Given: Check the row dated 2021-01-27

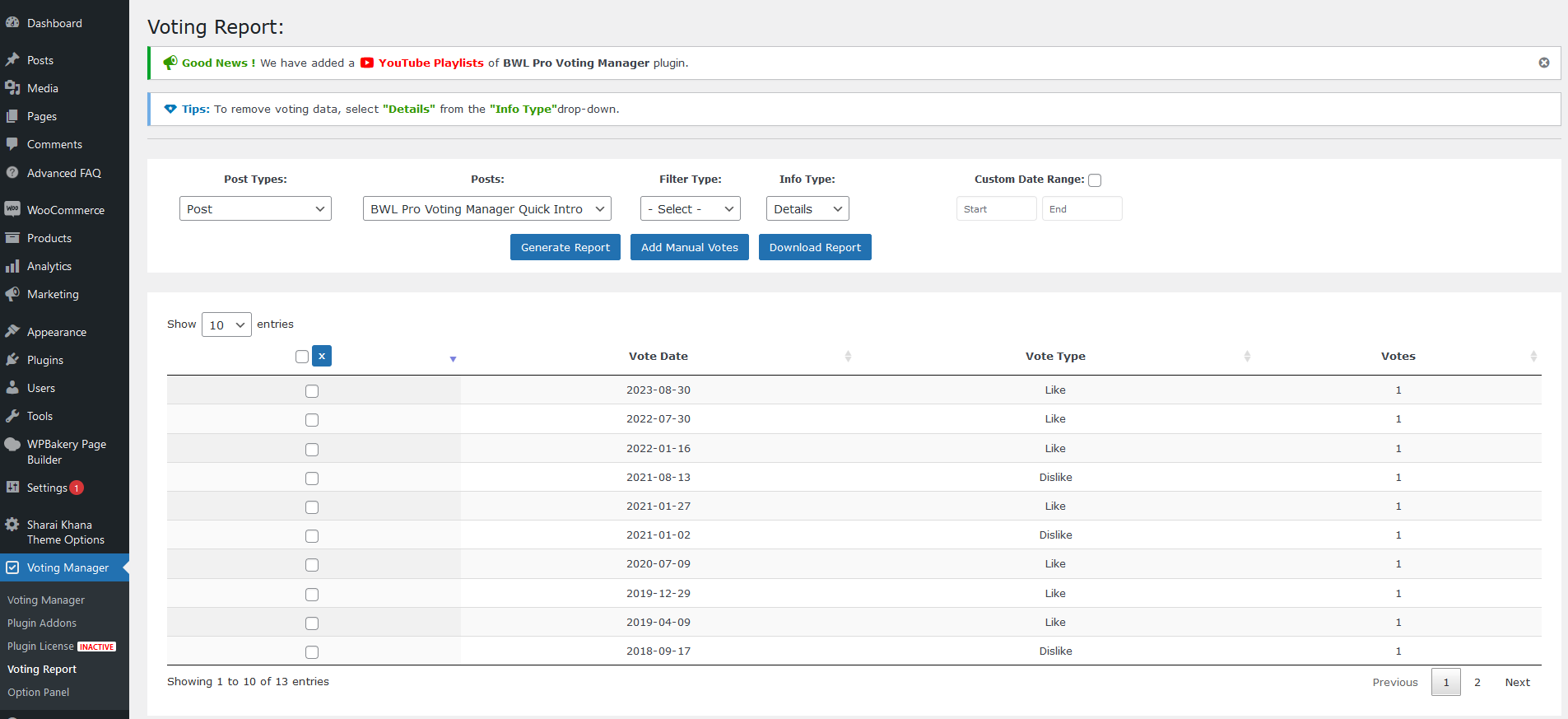Looking at the screenshot, I should tap(312, 507).
